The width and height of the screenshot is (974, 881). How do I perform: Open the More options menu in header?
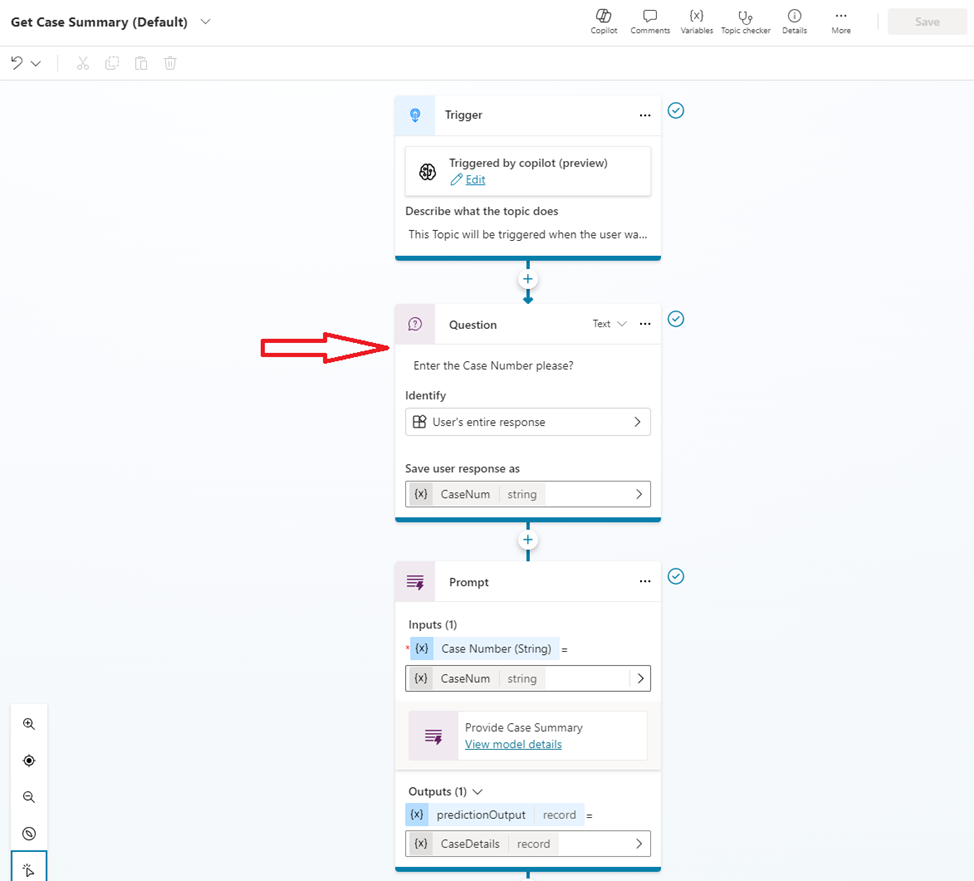[x=840, y=21]
